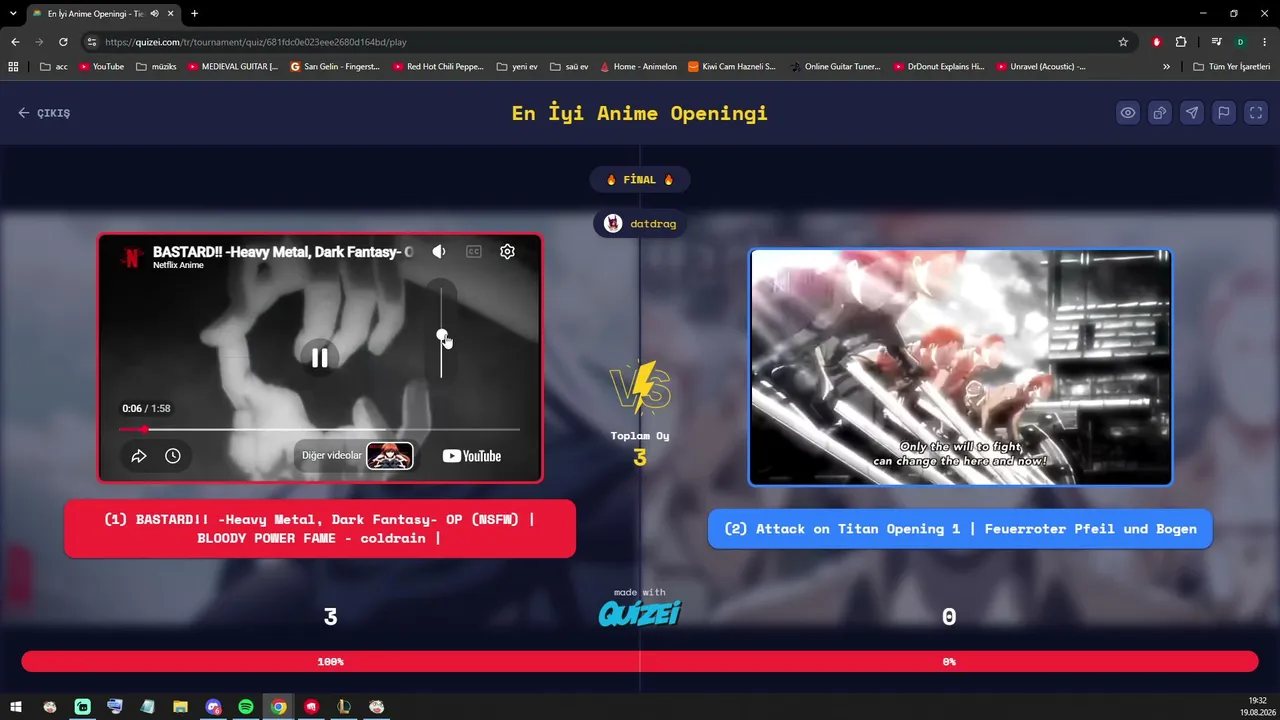The image size is (1280, 720).
Task: Open the Home - Animelon bookmark
Action: pyautogui.click(x=638, y=67)
